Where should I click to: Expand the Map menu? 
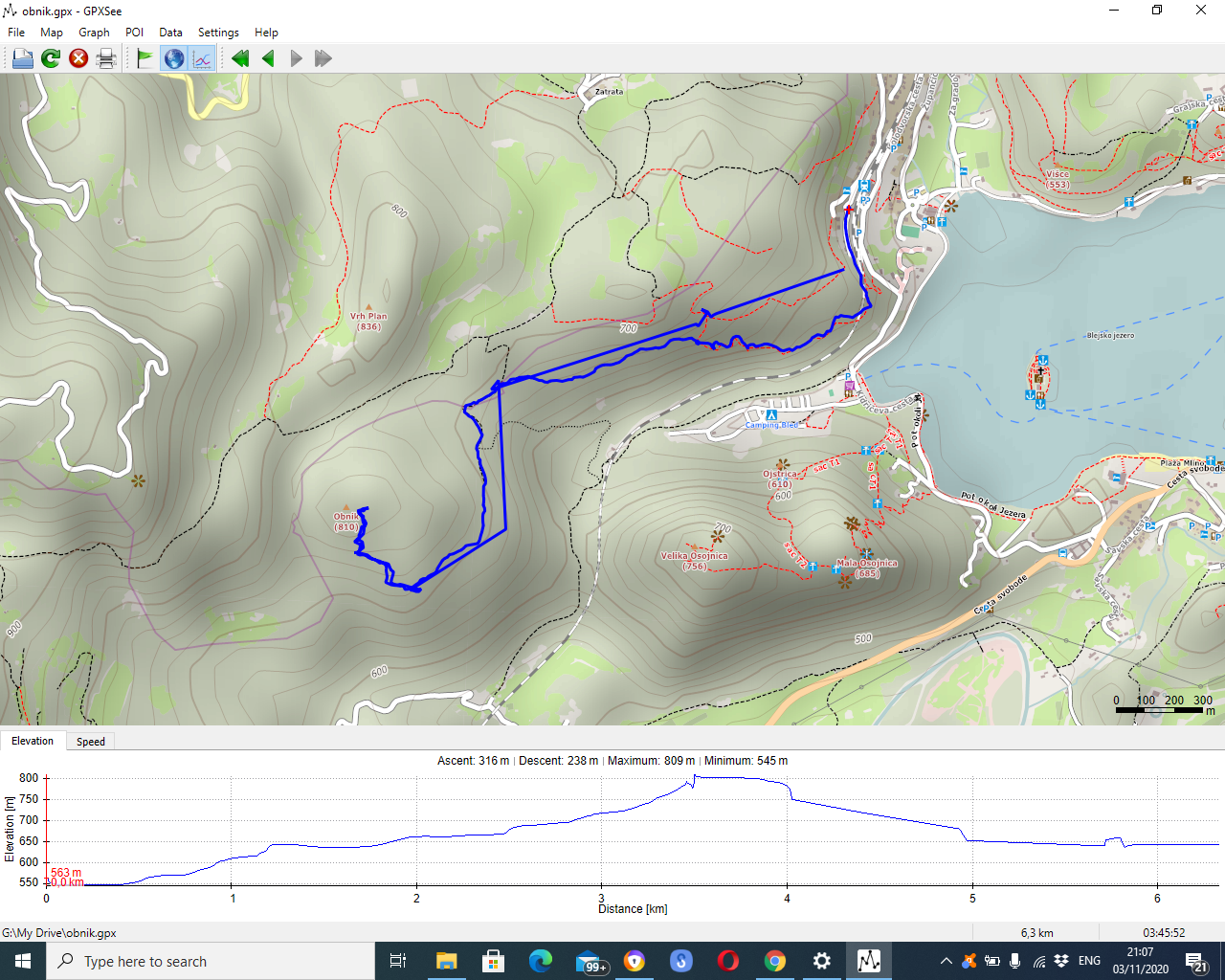[x=52, y=32]
